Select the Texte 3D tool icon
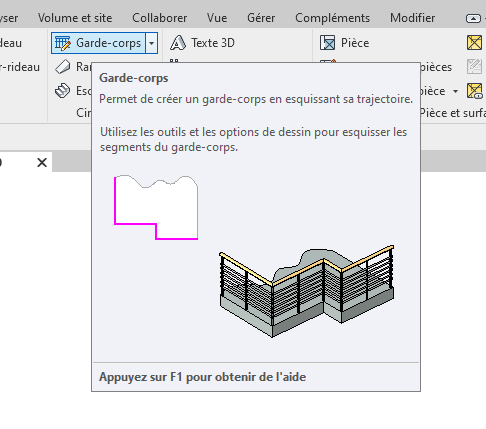 pyautogui.click(x=178, y=43)
